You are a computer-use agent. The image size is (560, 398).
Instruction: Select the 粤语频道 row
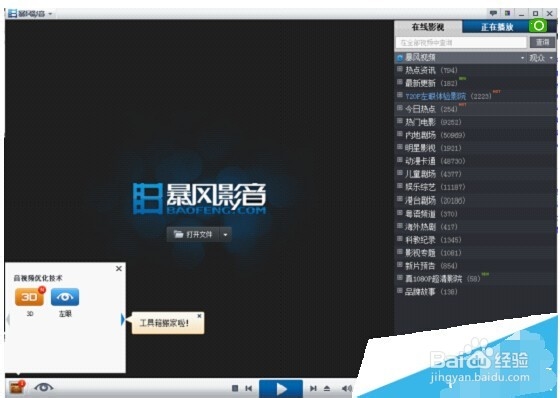pyautogui.click(x=475, y=214)
